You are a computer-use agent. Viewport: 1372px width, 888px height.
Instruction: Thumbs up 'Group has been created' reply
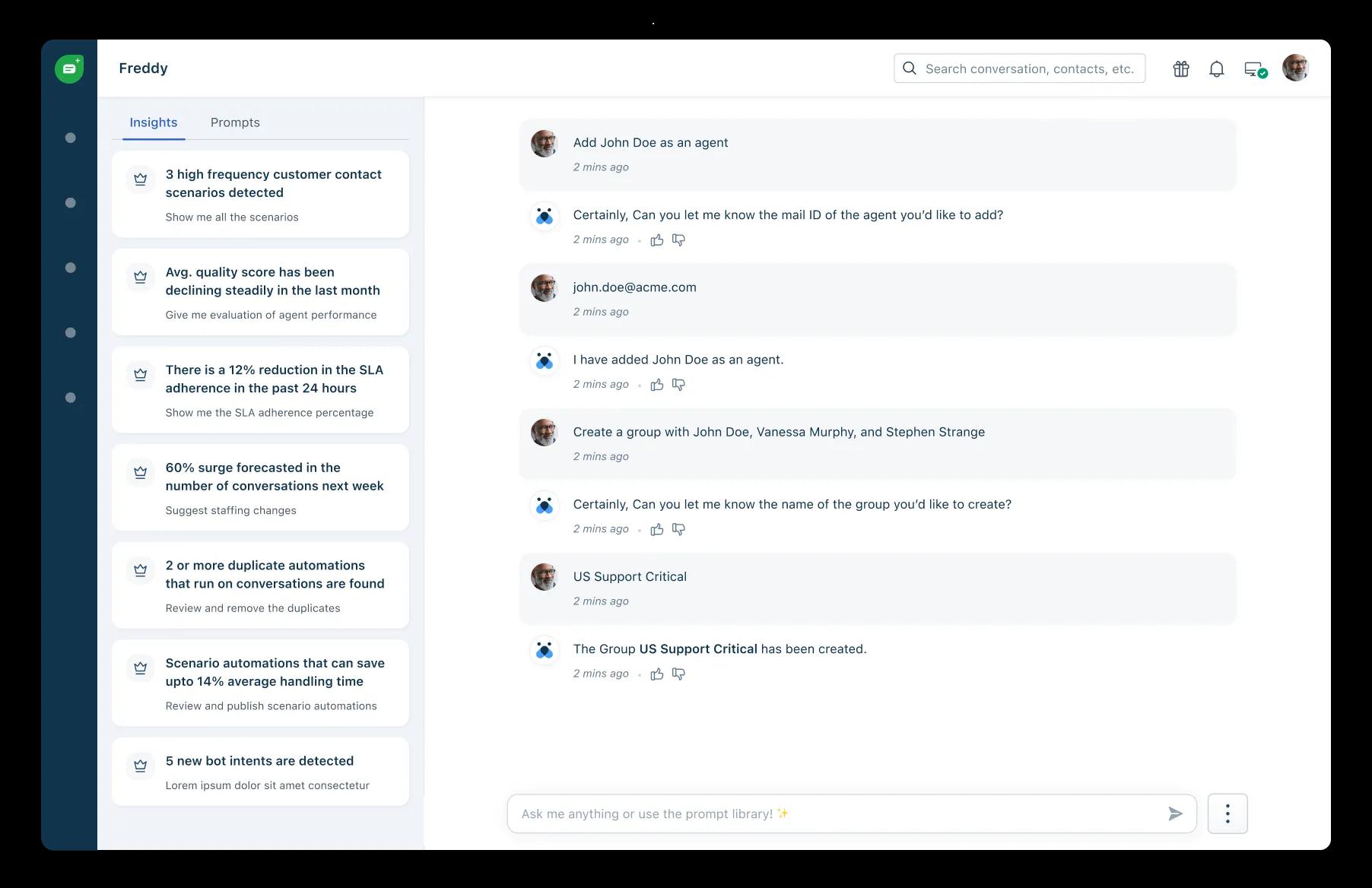657,674
